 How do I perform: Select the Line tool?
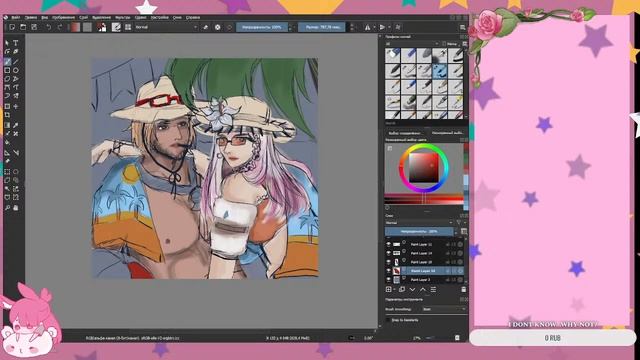point(16,62)
